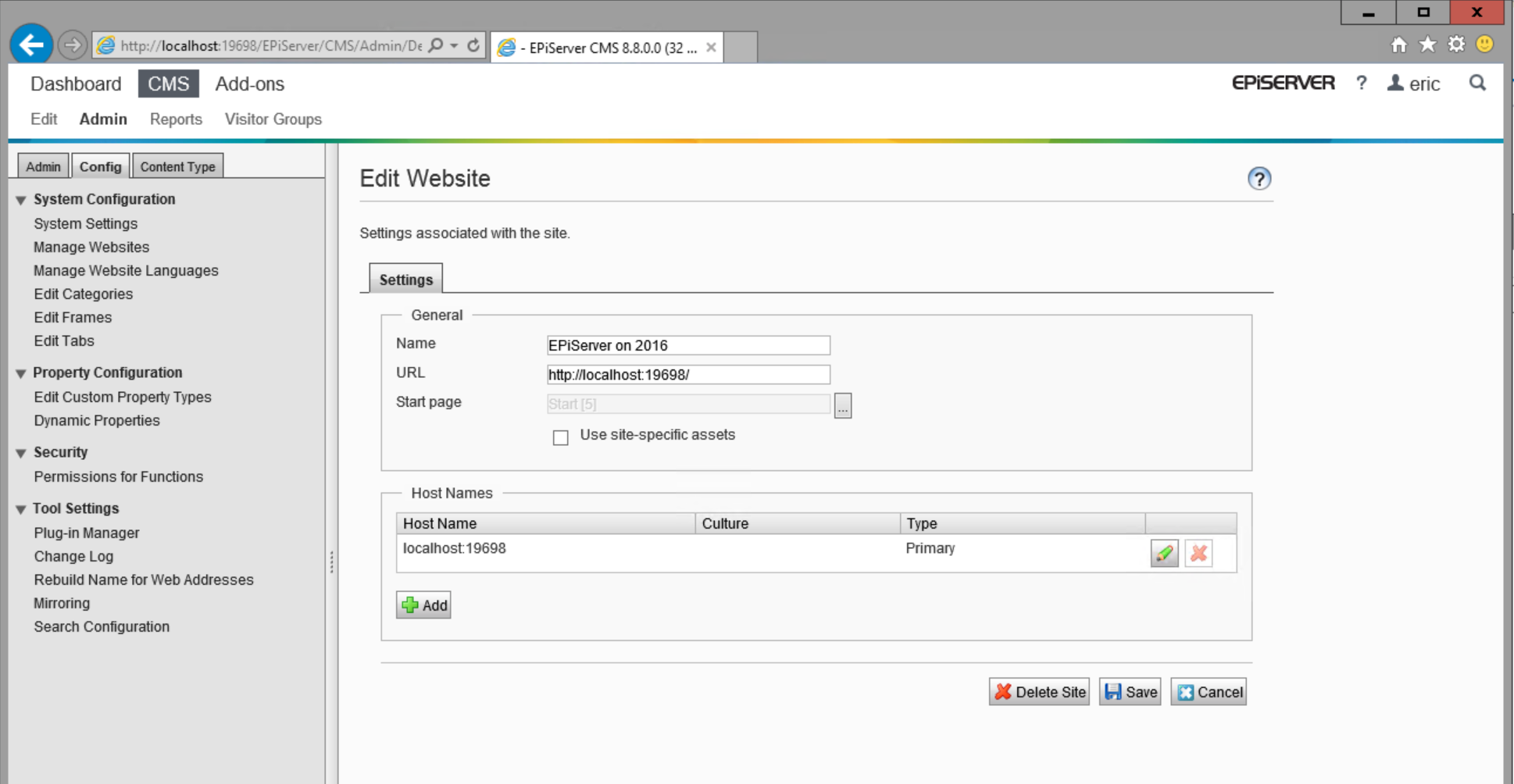Screen dimensions: 1514x784
Task: Click the browser back arrow button
Action: coord(31,45)
